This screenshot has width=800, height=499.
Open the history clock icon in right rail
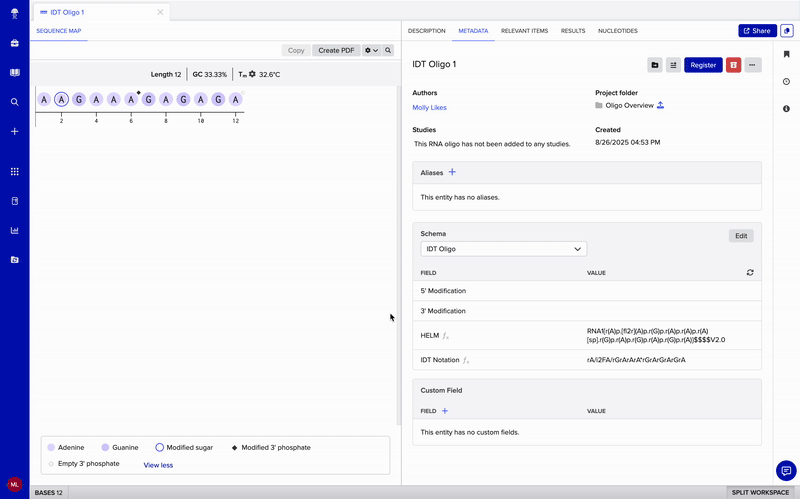[786, 82]
